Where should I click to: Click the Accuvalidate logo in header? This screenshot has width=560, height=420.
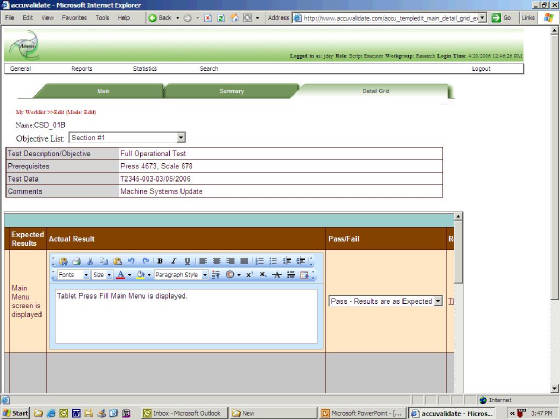25,45
